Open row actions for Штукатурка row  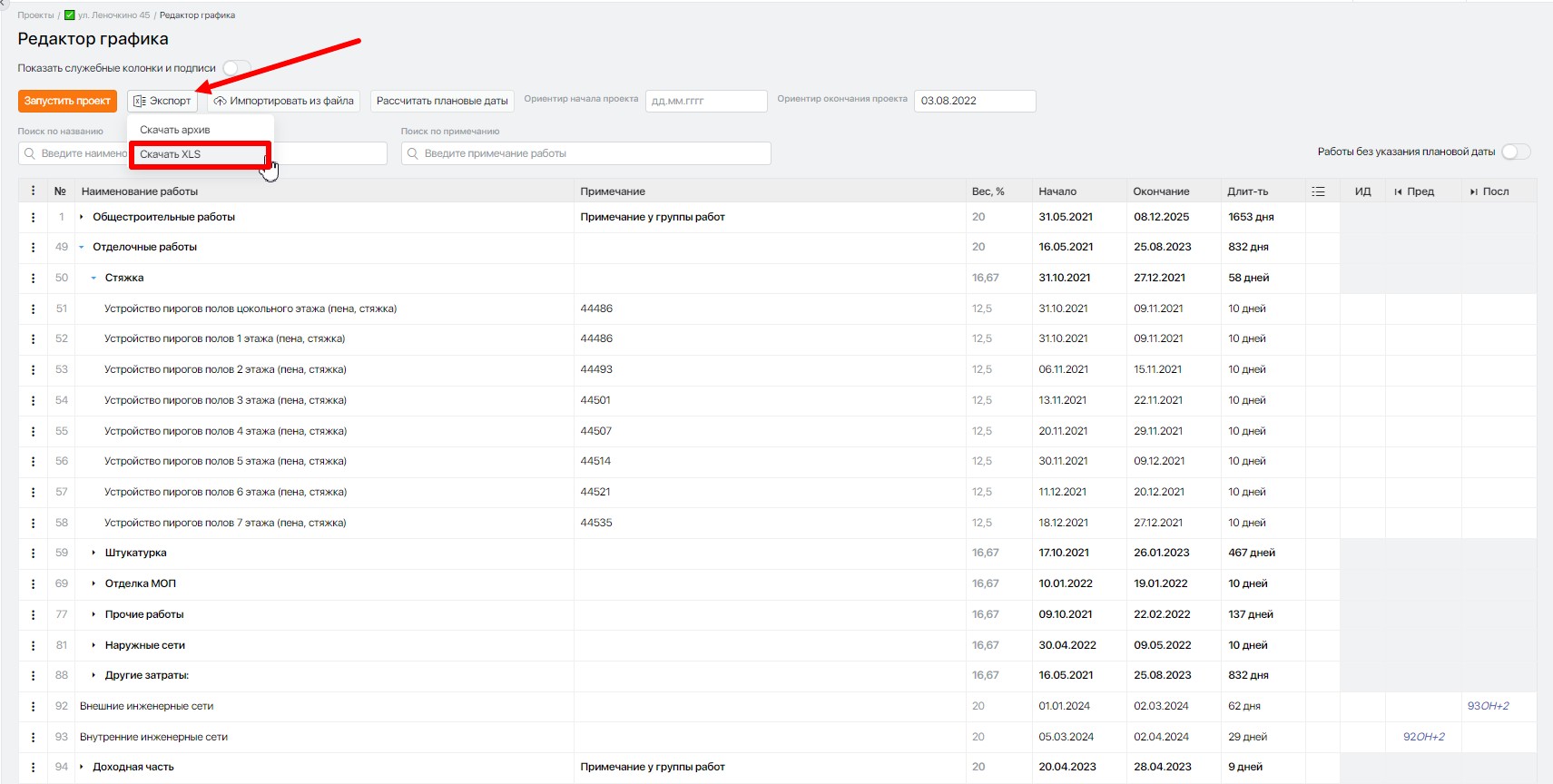(34, 553)
